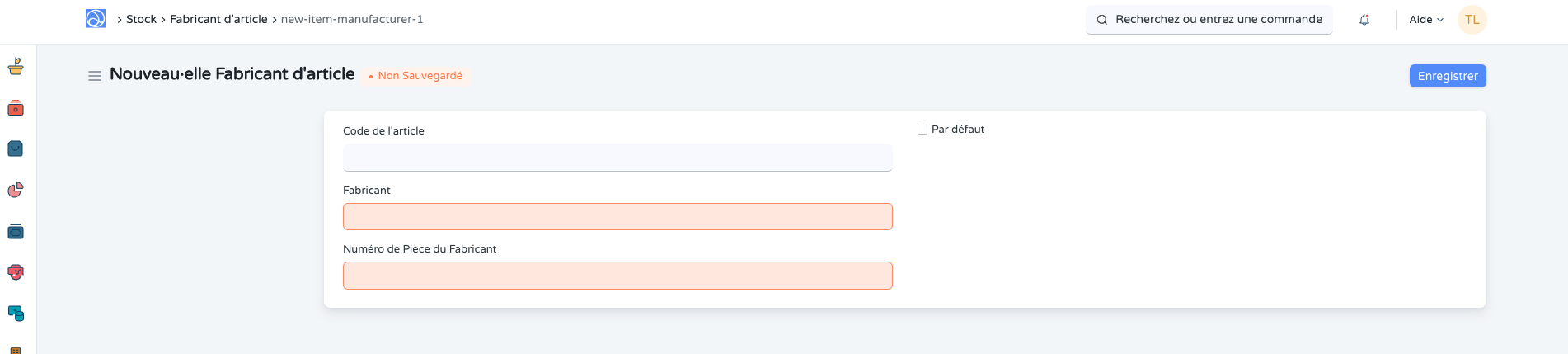Screen dimensions: 1568x354
Task: Open the notifications bell
Action: coord(1364,20)
